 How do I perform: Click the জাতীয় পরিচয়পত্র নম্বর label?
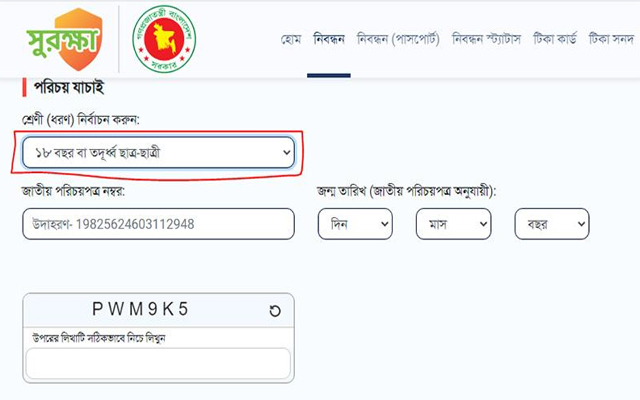coord(73,191)
